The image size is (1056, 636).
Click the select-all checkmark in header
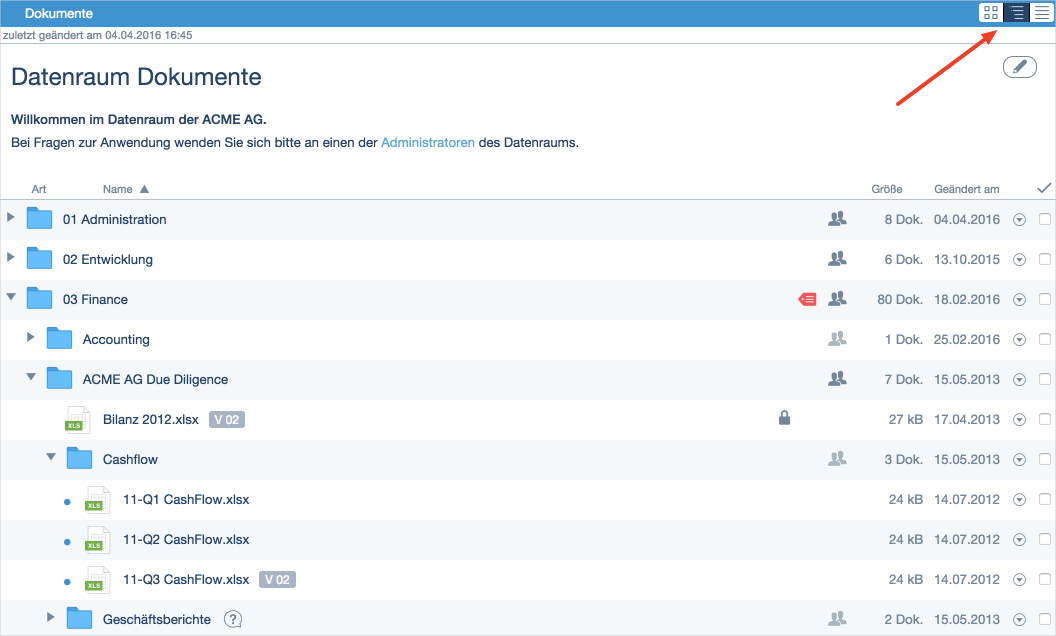click(1044, 188)
